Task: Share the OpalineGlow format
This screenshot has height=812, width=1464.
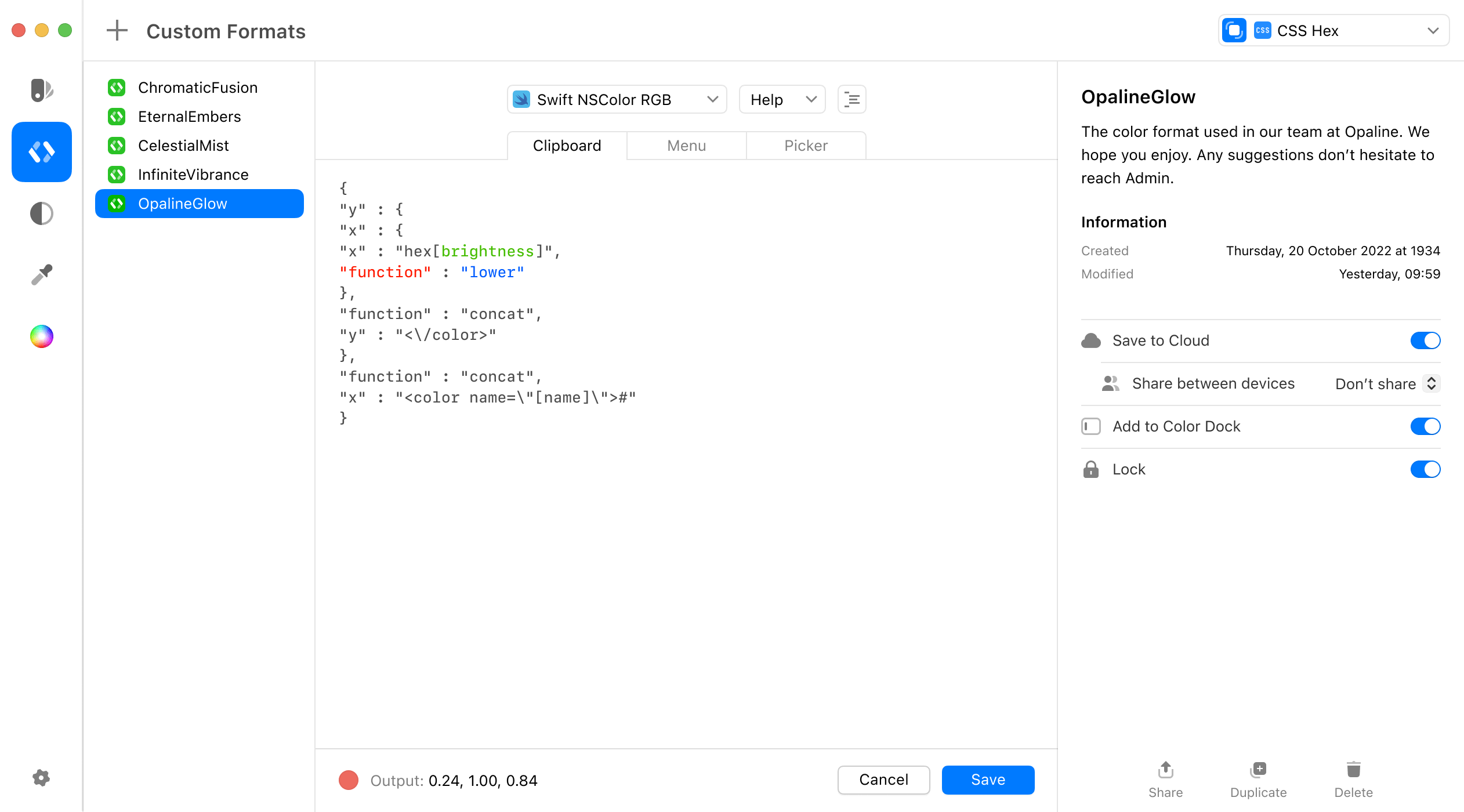Action: click(1166, 780)
